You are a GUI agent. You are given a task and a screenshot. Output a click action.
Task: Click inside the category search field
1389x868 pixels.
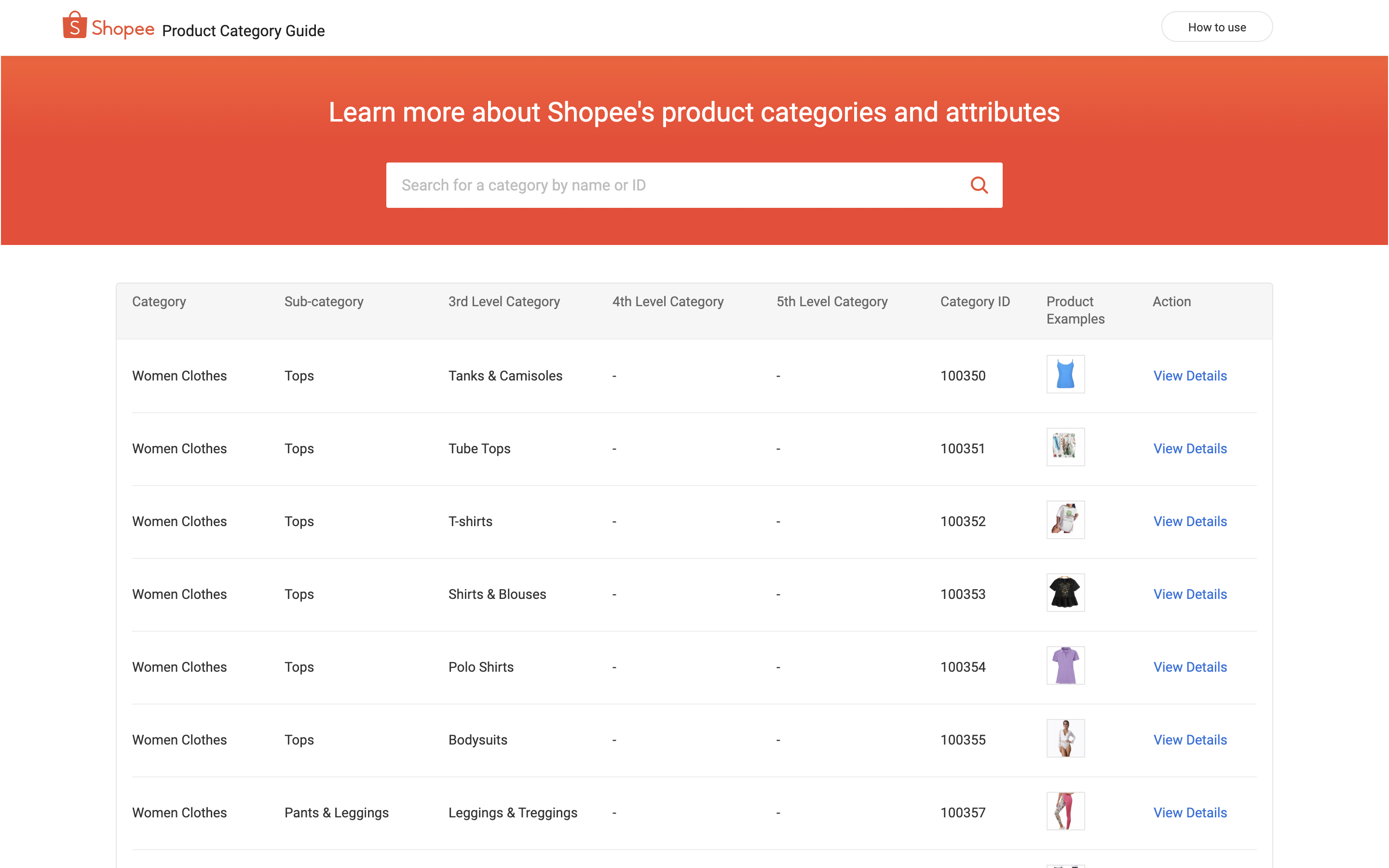pos(631,185)
